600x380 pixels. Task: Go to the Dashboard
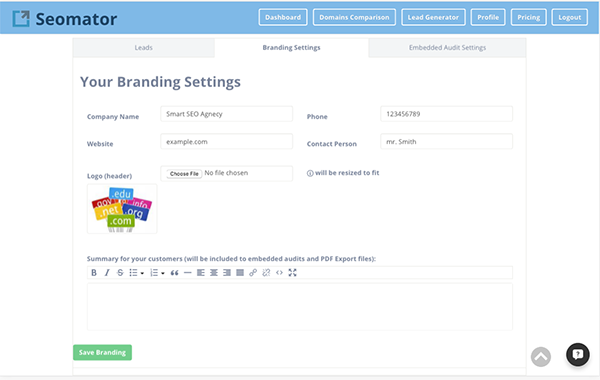pyautogui.click(x=283, y=17)
